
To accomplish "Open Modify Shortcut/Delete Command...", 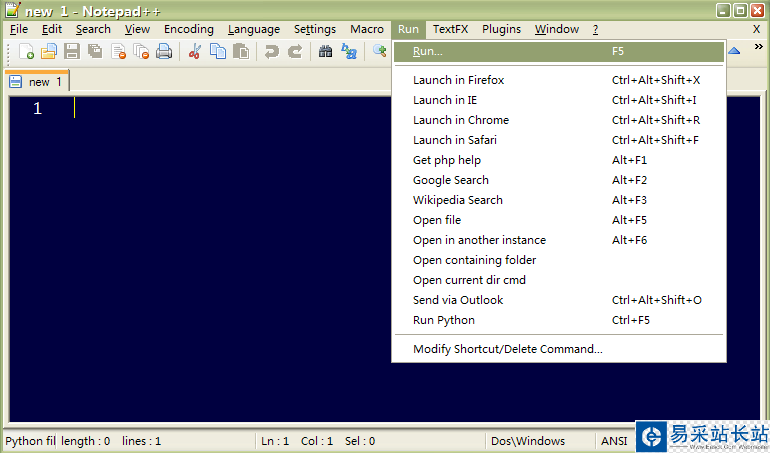I will coord(559,349).
